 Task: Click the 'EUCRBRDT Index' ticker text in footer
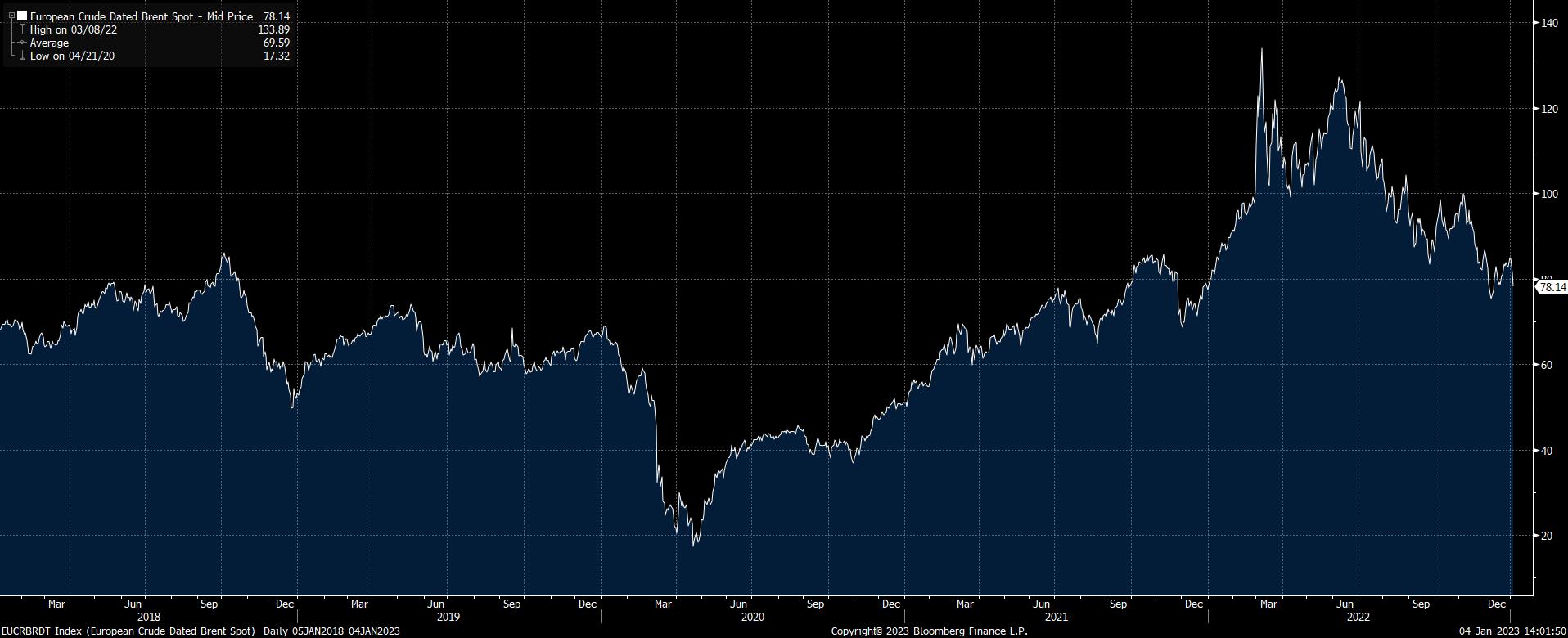tap(40, 631)
